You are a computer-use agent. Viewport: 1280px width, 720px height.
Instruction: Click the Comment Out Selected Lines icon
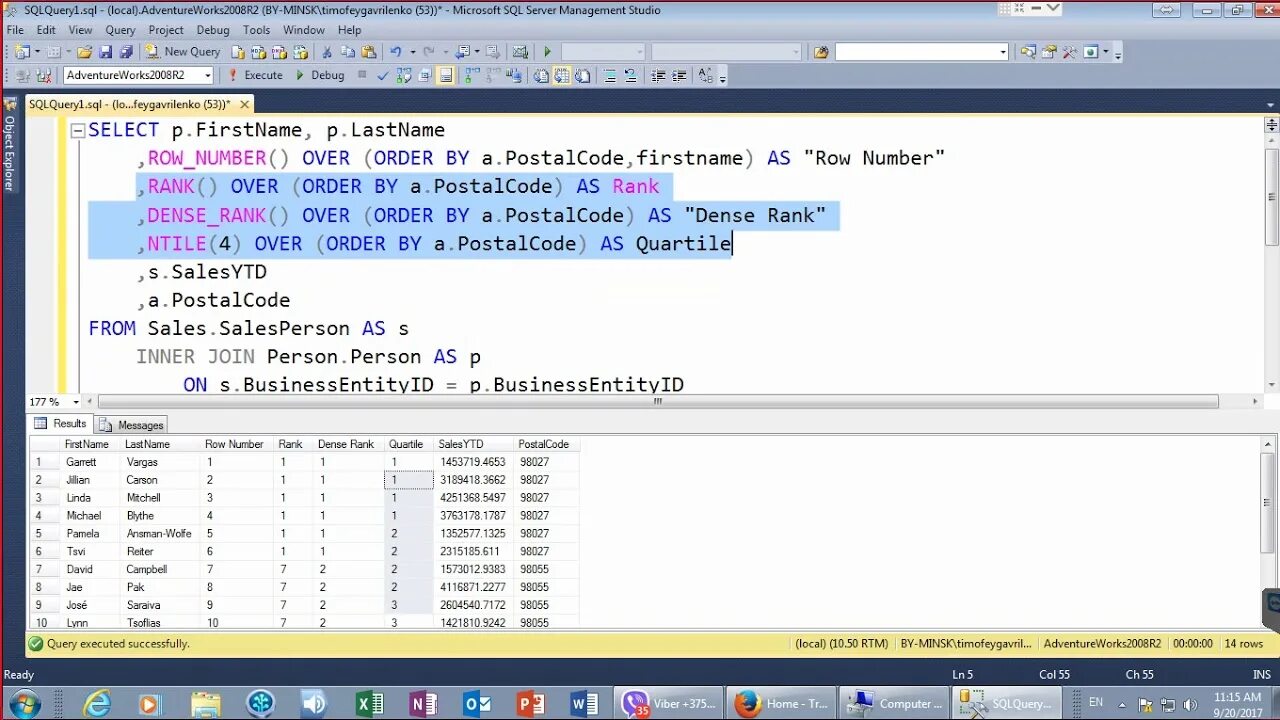(x=610, y=75)
